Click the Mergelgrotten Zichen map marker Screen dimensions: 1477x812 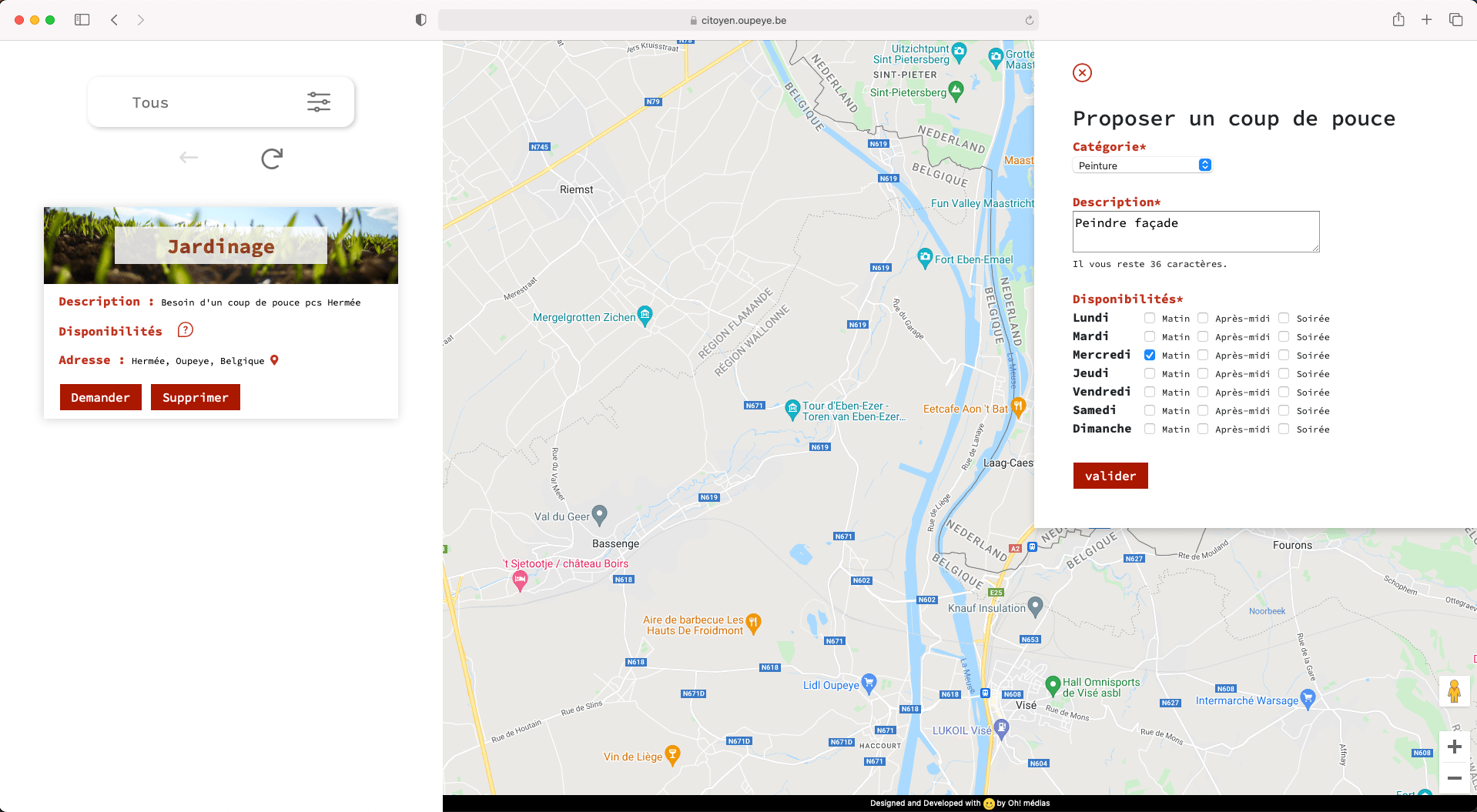pyautogui.click(x=645, y=316)
